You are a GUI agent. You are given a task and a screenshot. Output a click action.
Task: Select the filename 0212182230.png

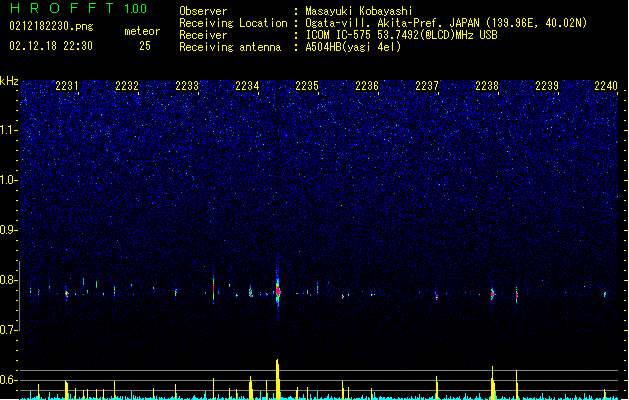(51, 26)
